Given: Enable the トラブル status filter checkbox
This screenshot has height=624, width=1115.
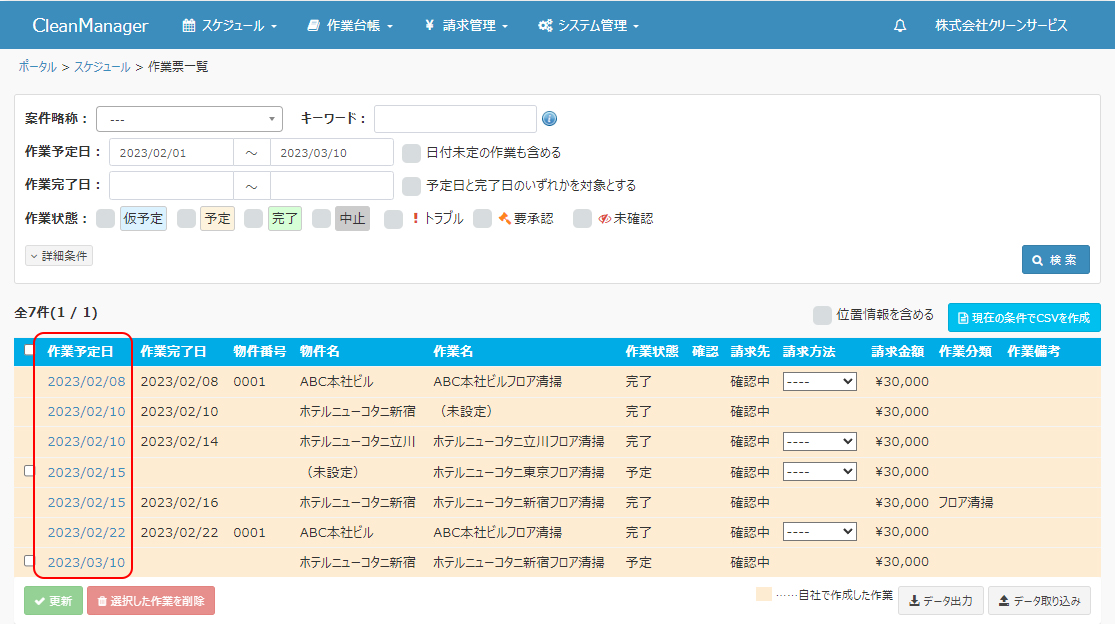Looking at the screenshot, I should click(393, 219).
